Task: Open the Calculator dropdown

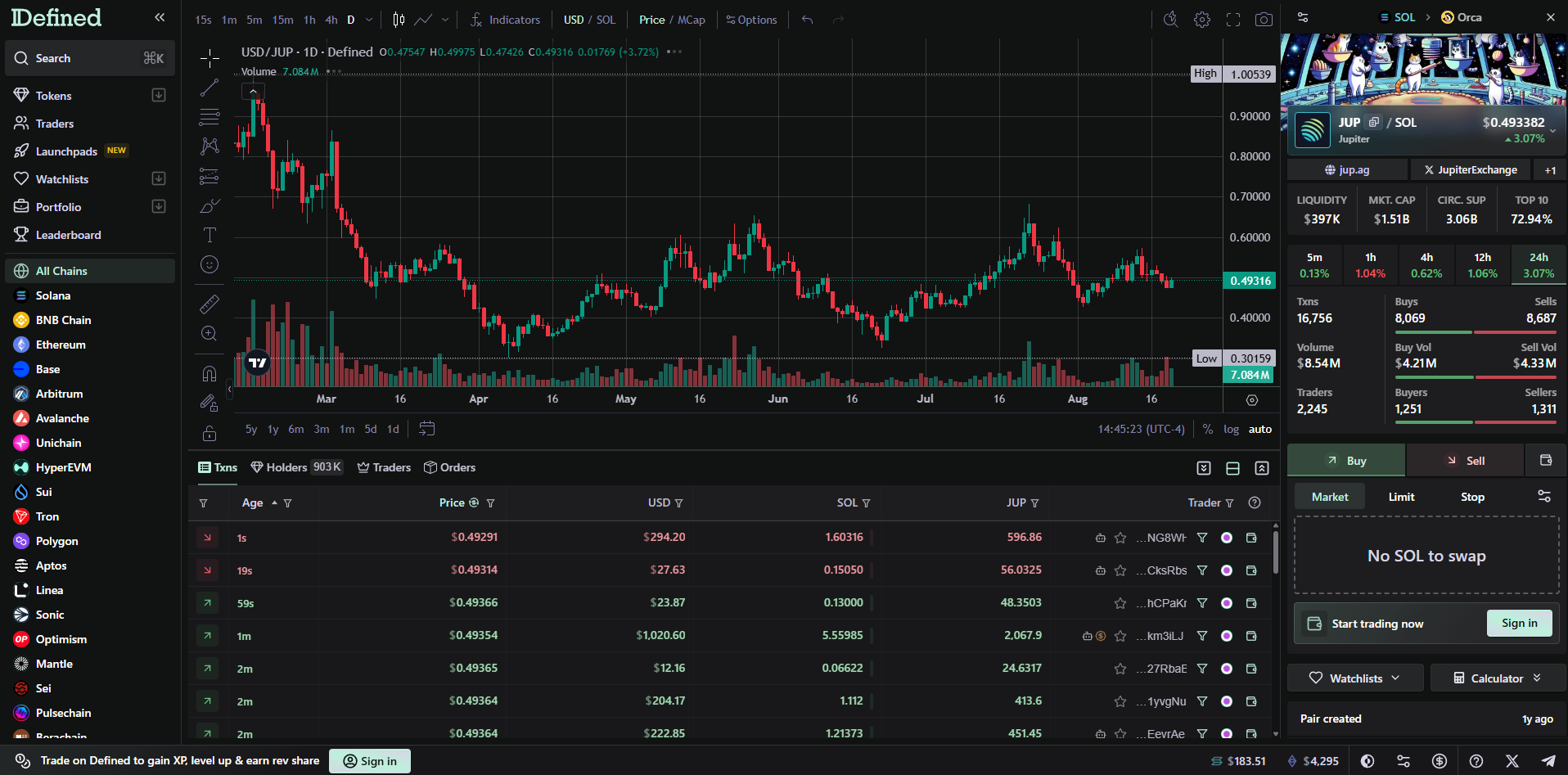Action: [x=1497, y=678]
